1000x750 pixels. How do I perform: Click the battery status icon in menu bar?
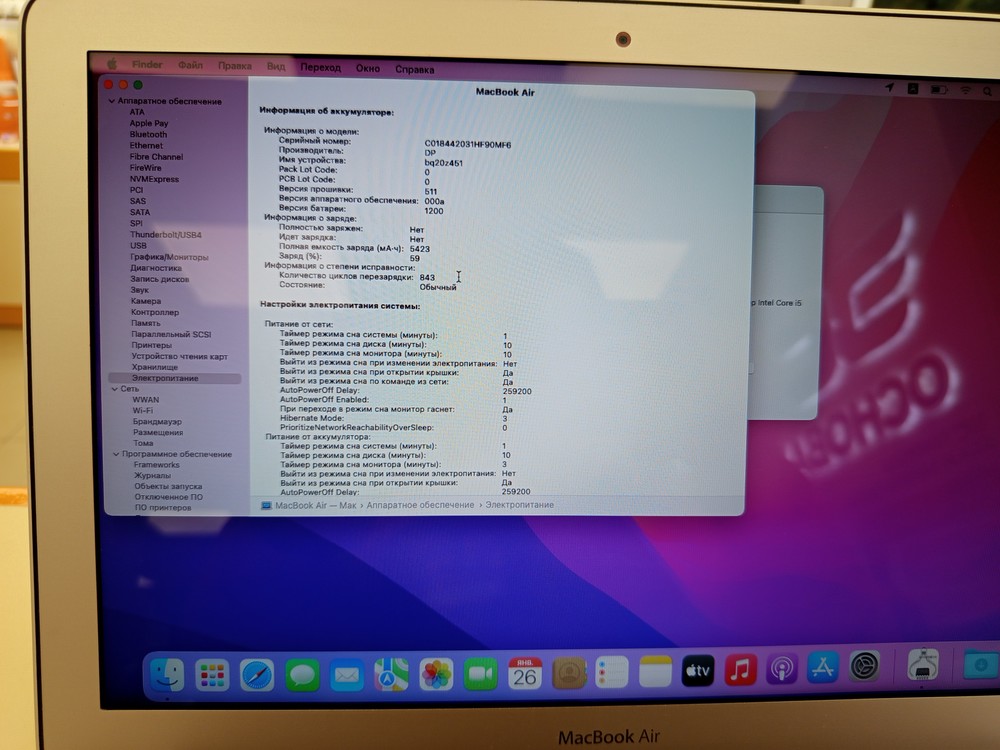click(x=939, y=90)
